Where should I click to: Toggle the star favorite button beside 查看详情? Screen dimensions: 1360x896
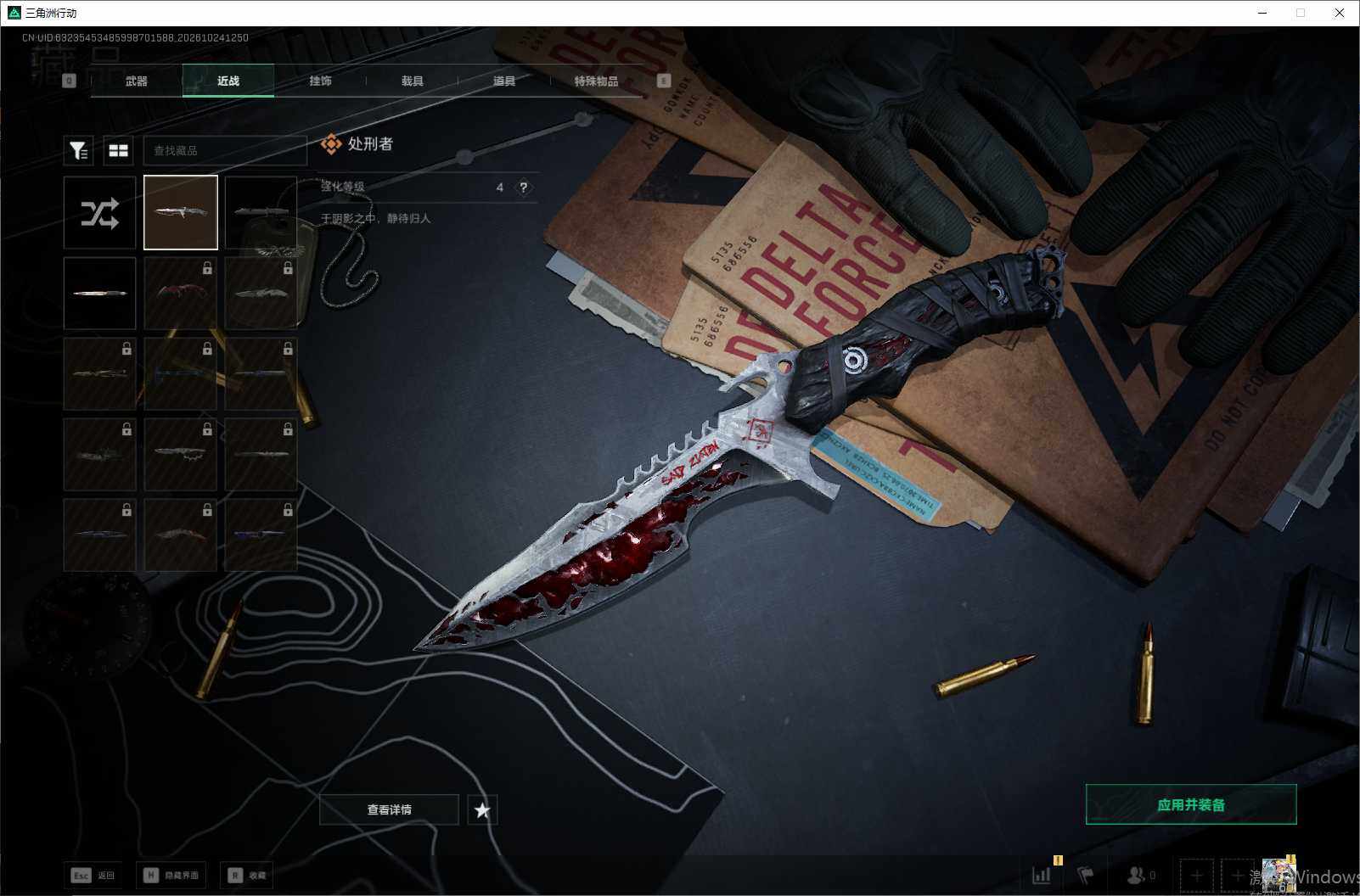[x=482, y=809]
